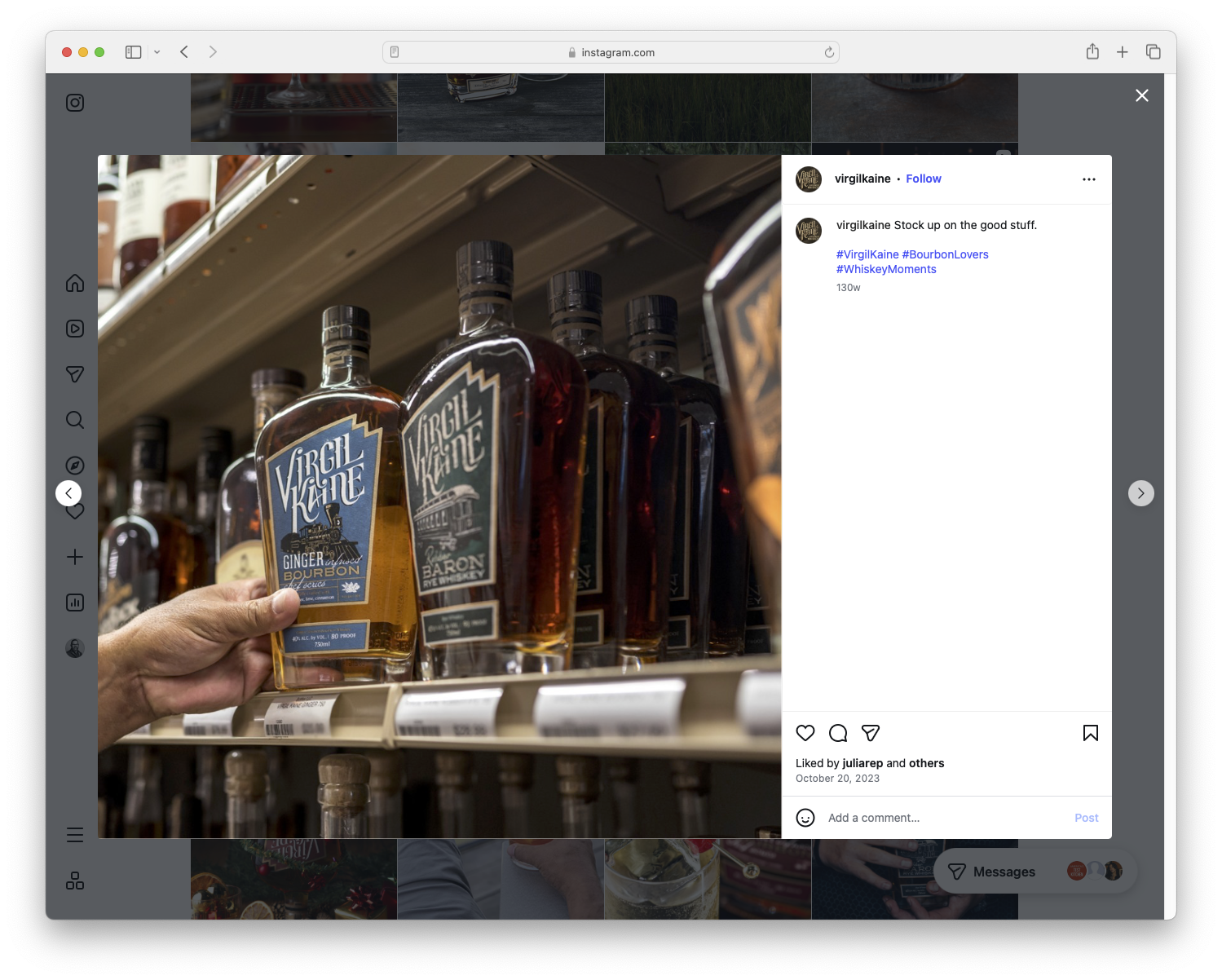Toggle the Safari sidebar
The height and width of the screenshot is (980, 1222).
(x=131, y=51)
